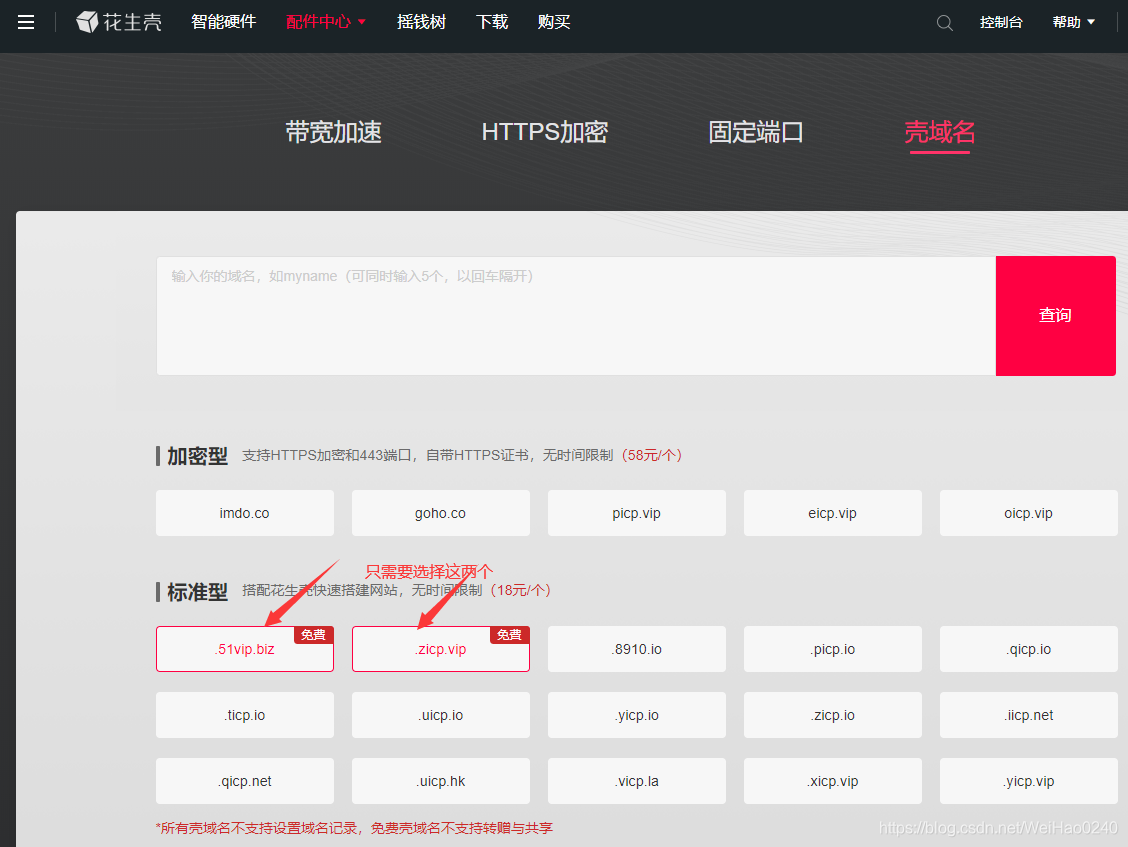Switch to 固定端口 tab

755,132
